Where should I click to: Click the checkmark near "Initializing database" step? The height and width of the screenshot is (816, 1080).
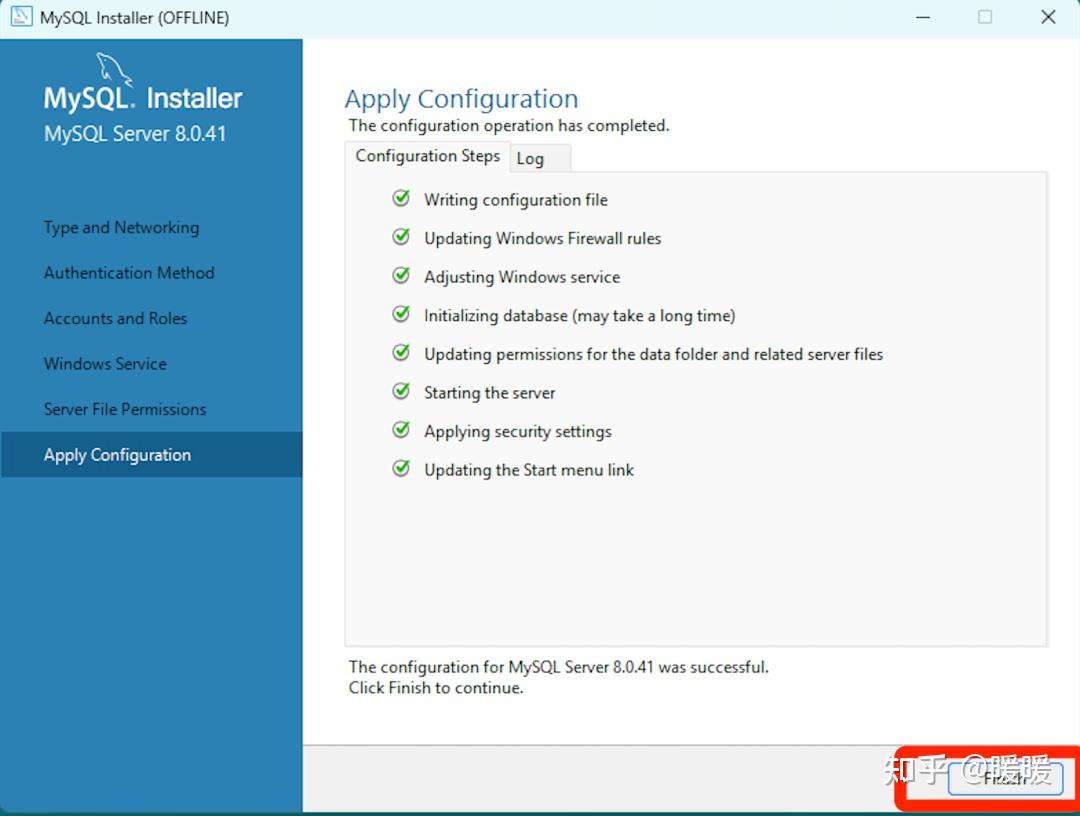click(x=401, y=314)
